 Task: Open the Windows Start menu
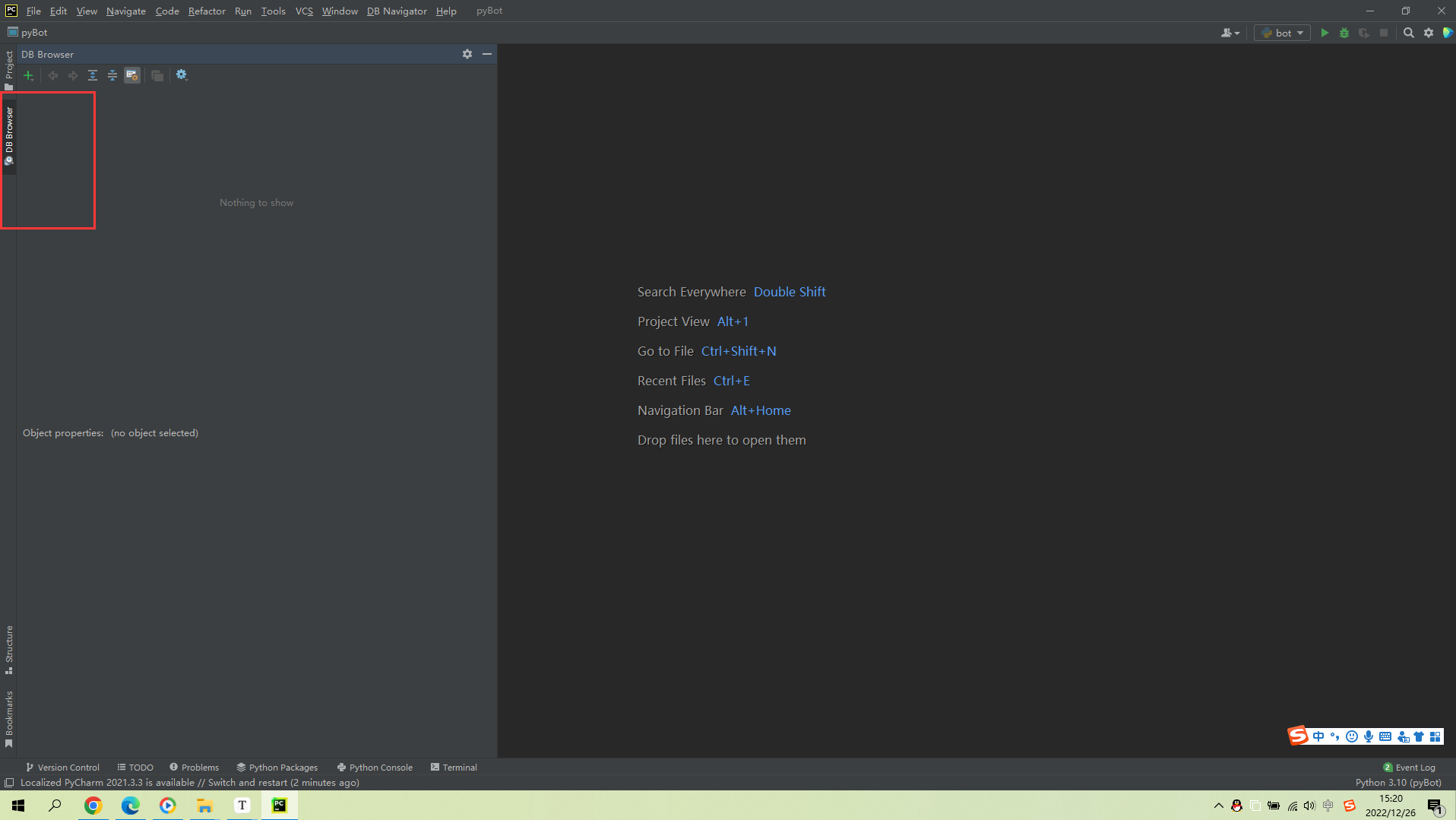pos(18,806)
